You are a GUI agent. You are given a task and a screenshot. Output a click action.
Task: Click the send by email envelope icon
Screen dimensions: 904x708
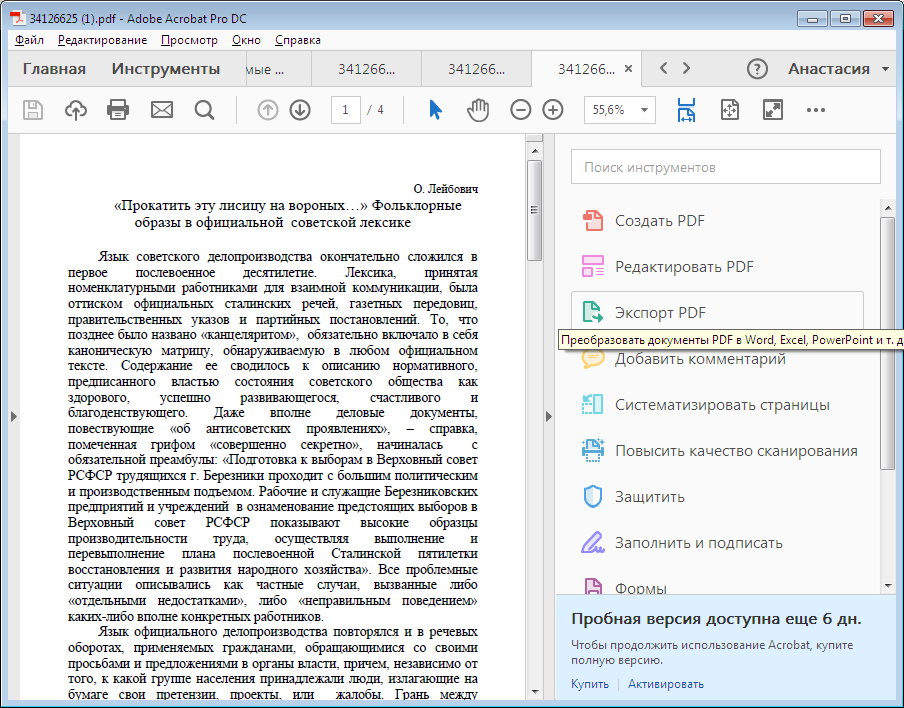coord(162,110)
